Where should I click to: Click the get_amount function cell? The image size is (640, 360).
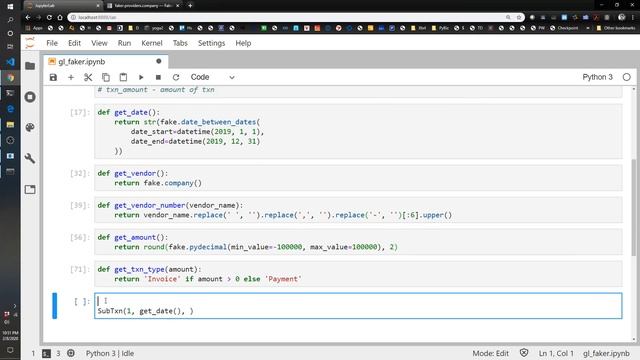point(358,242)
